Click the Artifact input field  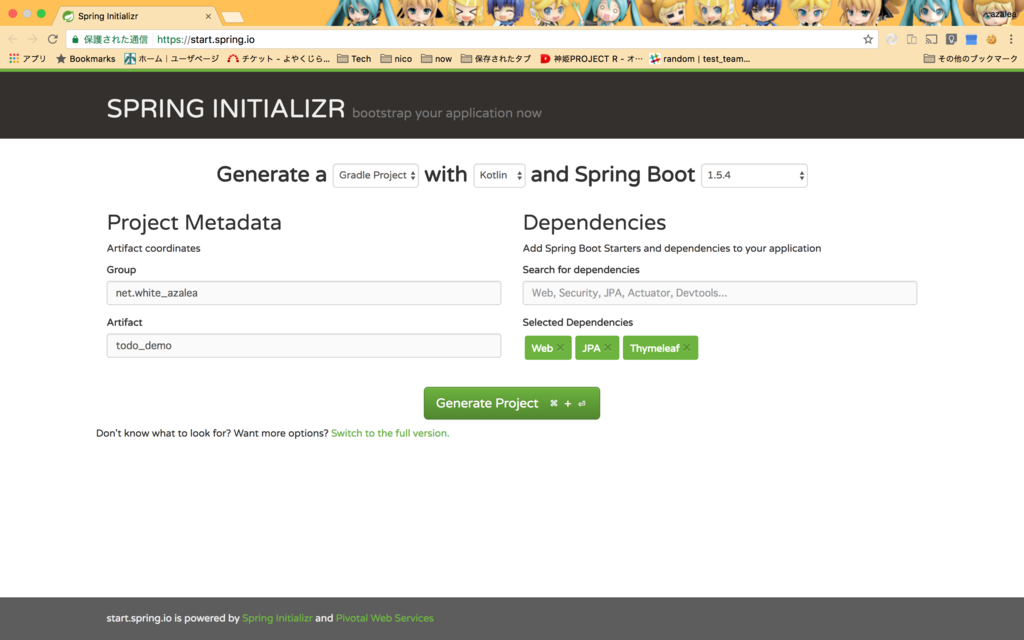pos(304,345)
